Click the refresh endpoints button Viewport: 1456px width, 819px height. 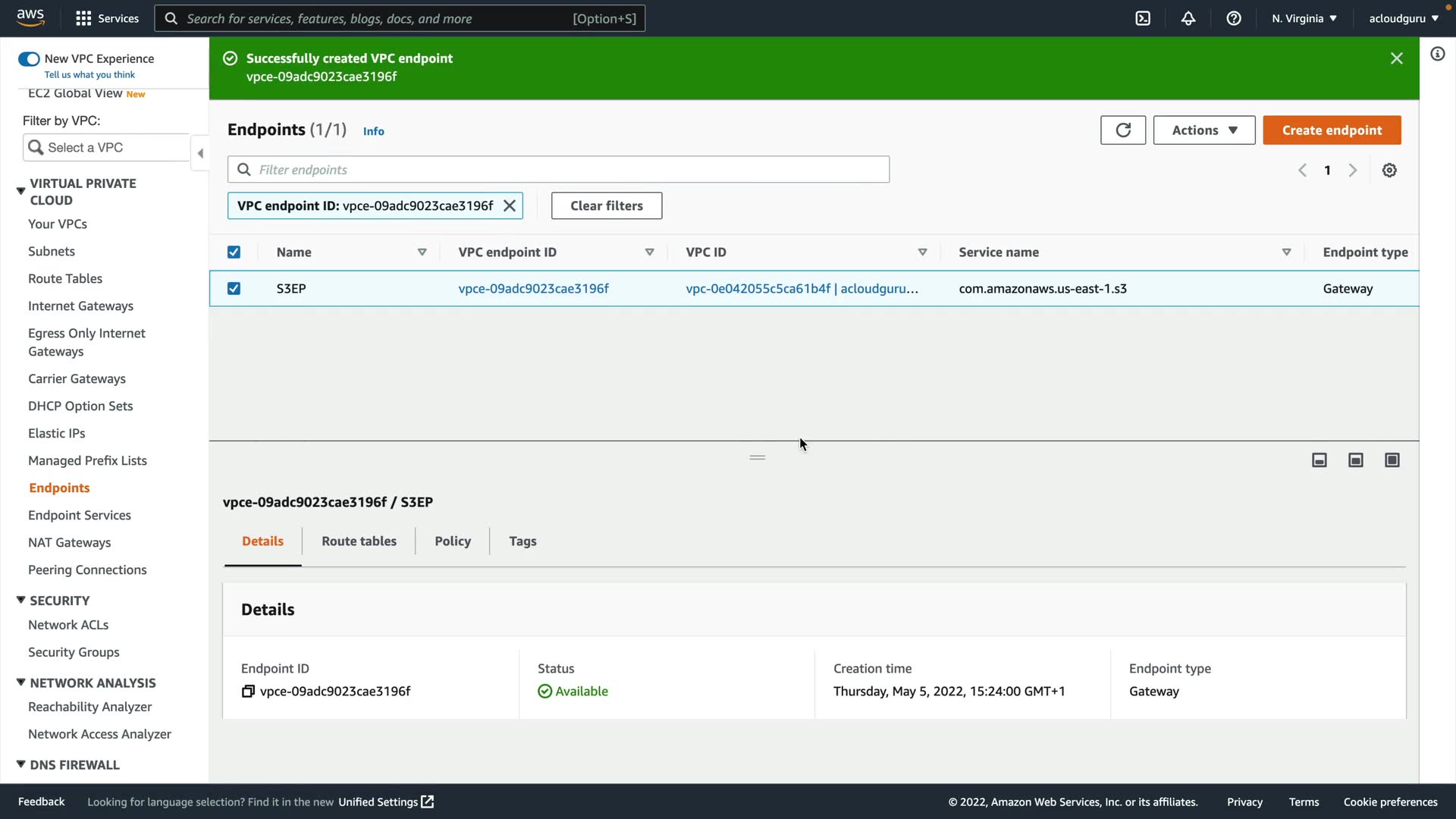(x=1123, y=130)
